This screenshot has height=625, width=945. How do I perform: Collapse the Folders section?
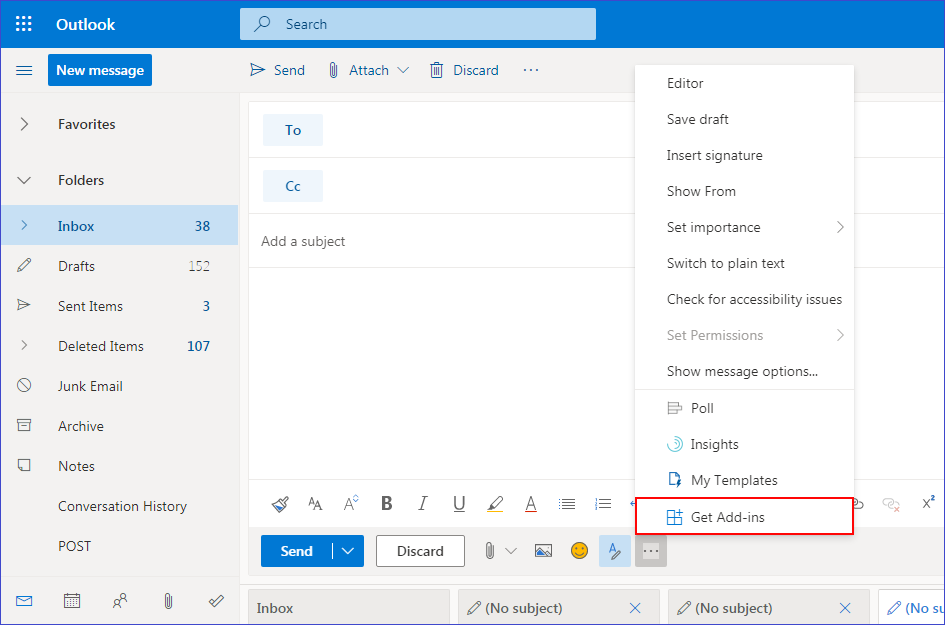point(25,181)
